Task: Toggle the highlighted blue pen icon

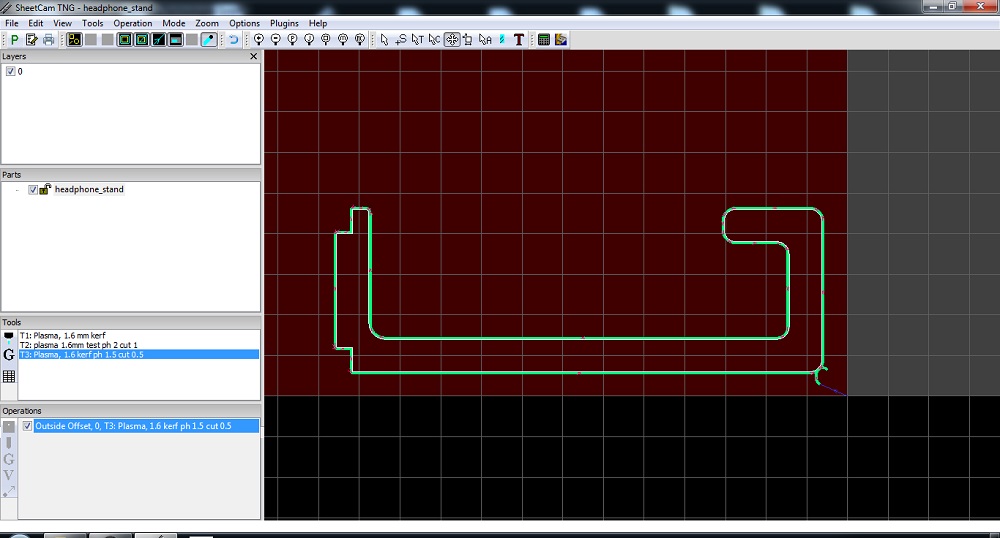Action: 209,40
